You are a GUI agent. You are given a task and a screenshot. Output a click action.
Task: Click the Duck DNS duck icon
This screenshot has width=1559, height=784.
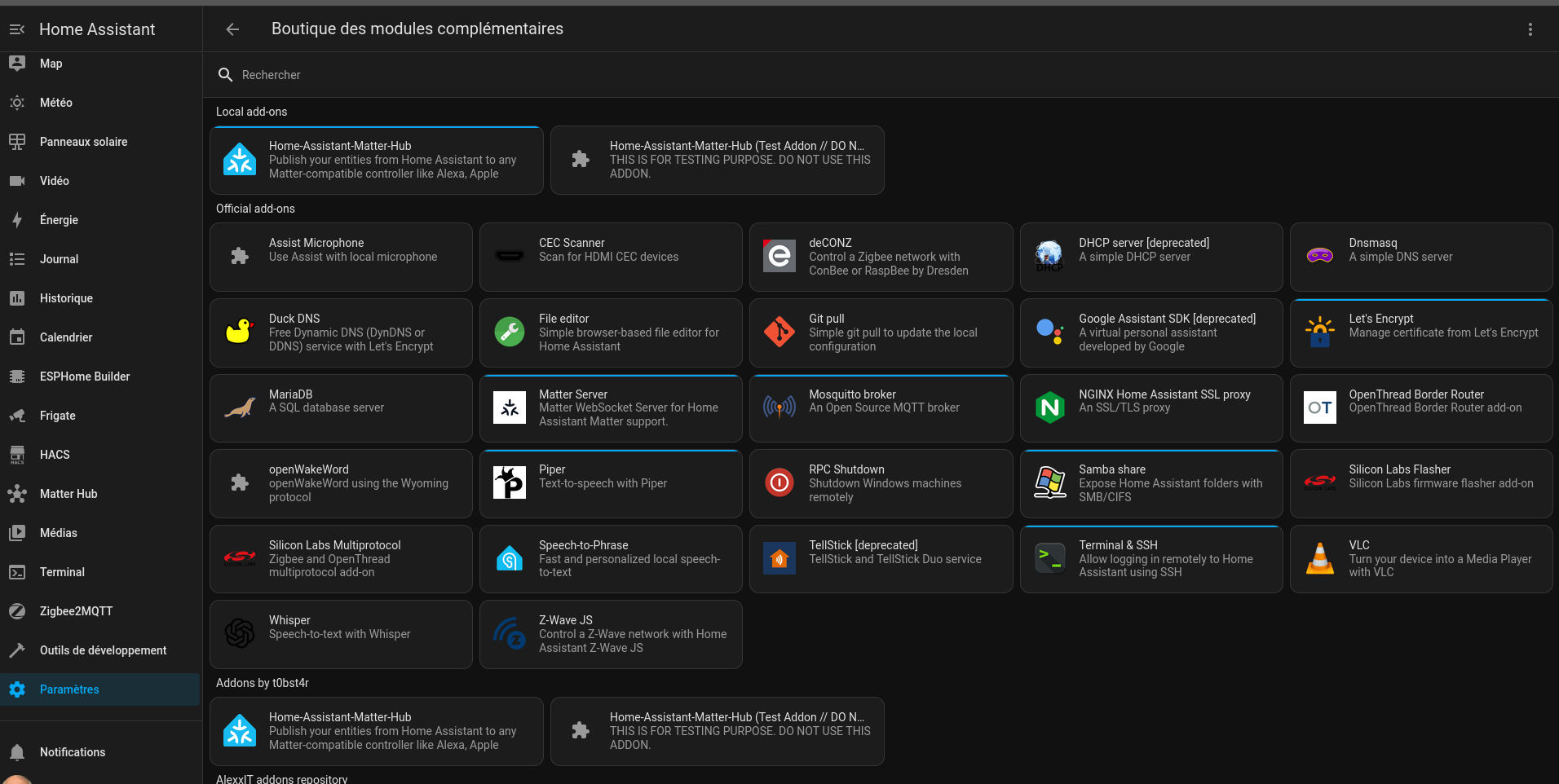[240, 332]
